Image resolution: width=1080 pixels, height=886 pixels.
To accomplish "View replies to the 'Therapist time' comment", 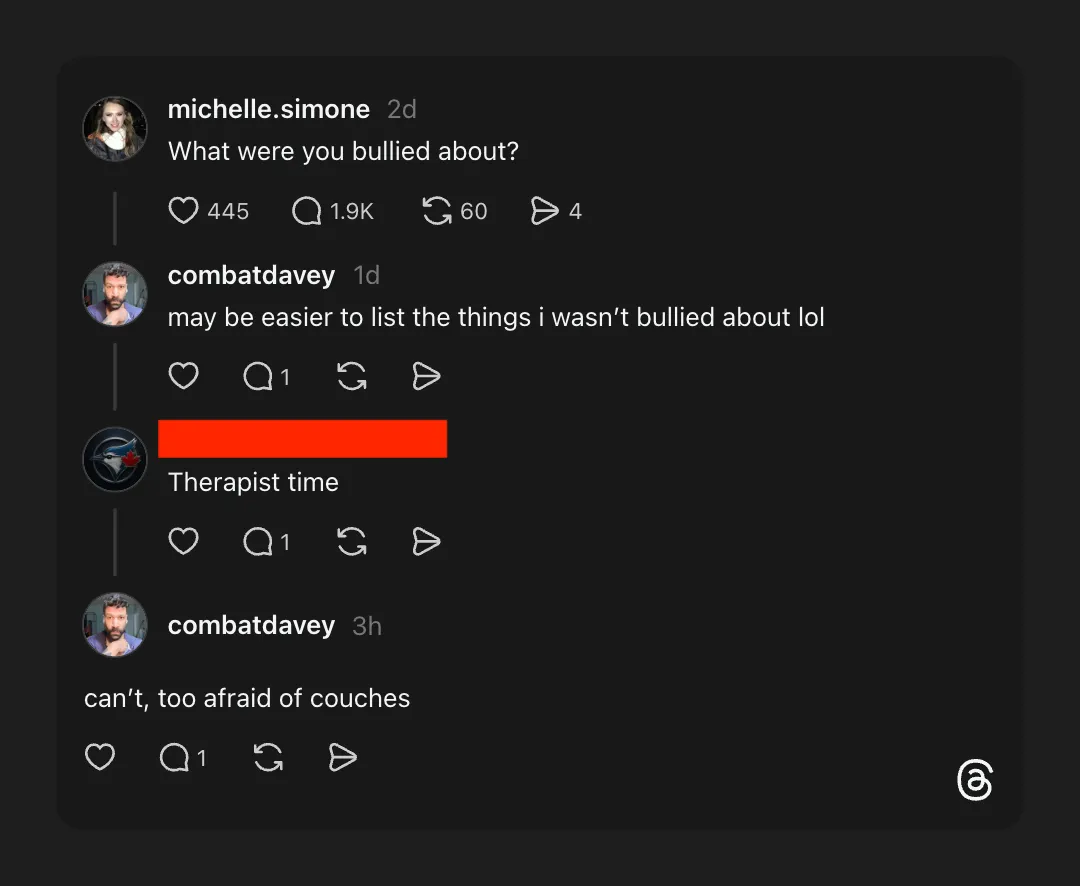I will 258,541.
